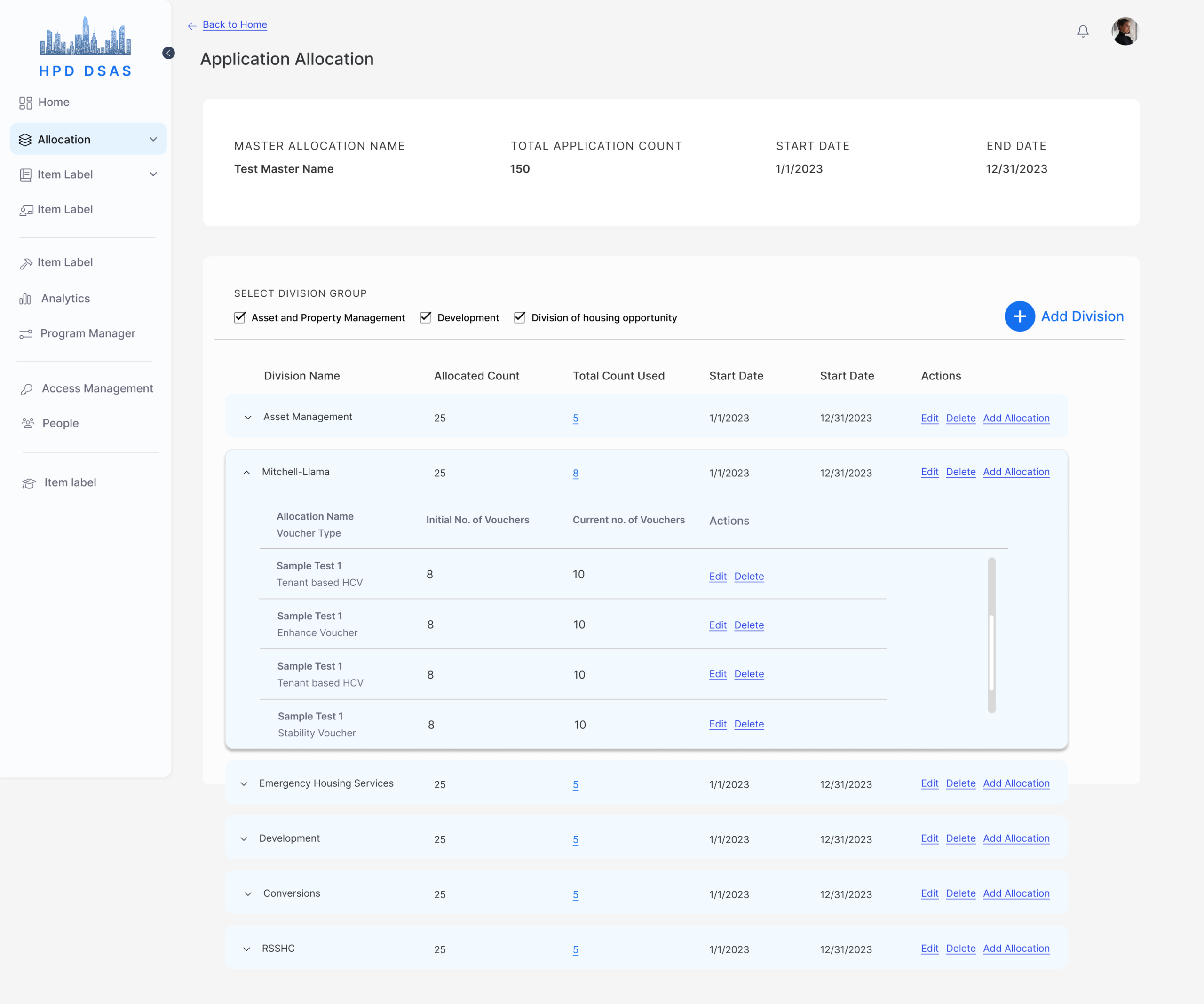Click the notification bell icon
Screen dimensions: 1204x1004
click(1083, 31)
